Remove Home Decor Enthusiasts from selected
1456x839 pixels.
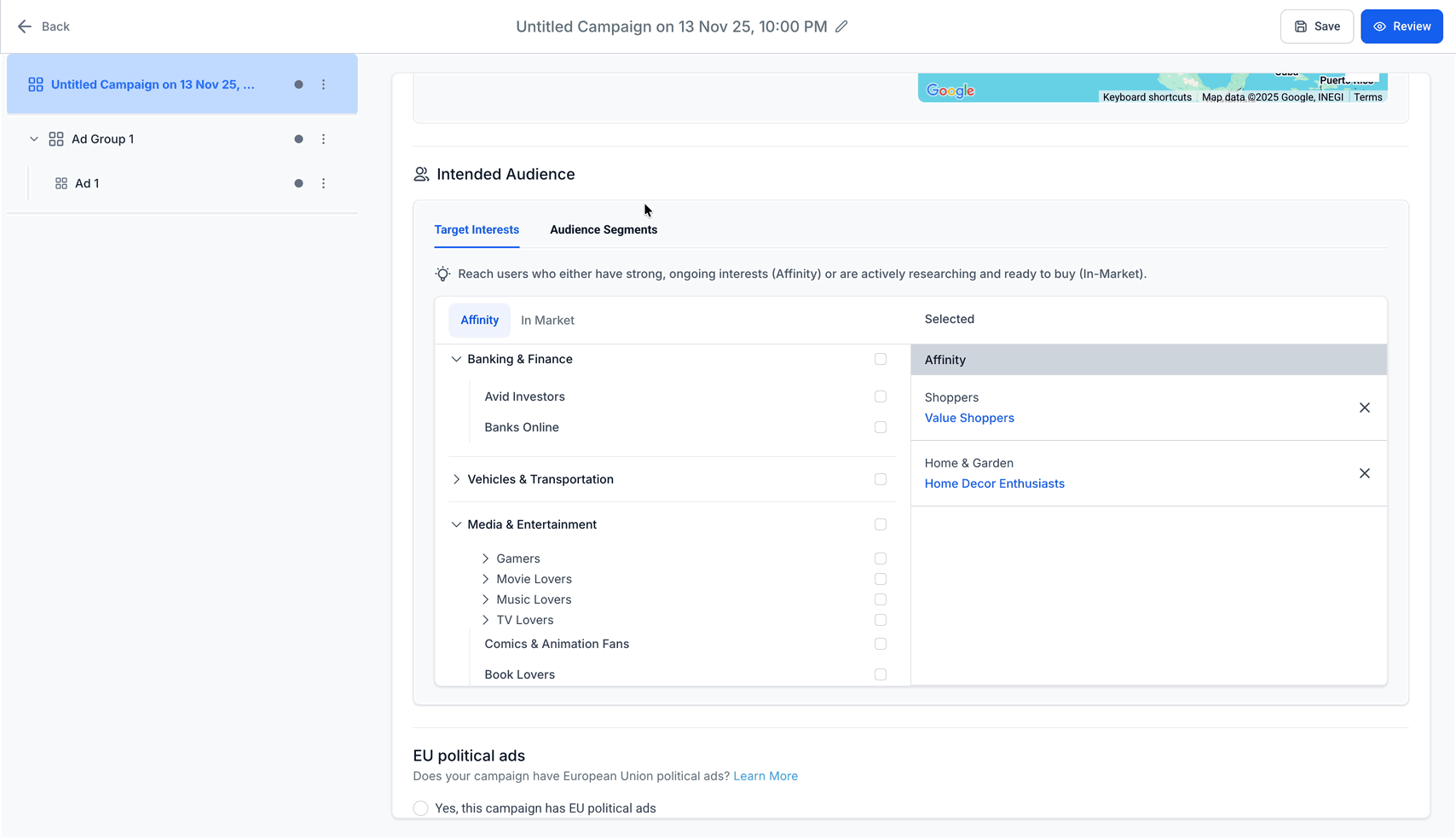click(x=1364, y=473)
